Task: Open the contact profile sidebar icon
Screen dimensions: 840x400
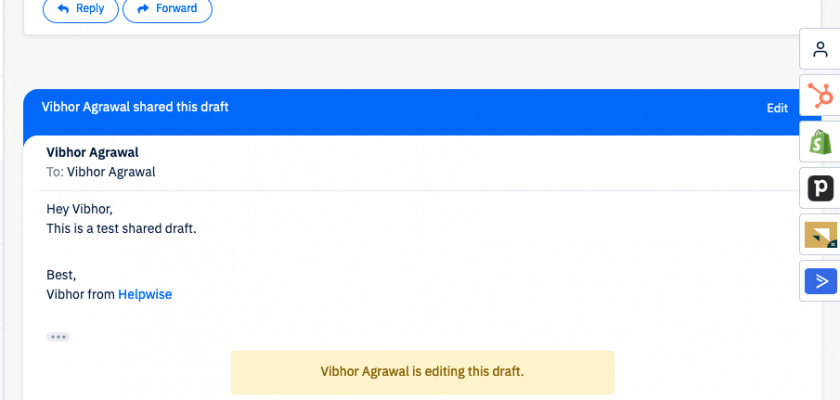Action: [x=820, y=50]
